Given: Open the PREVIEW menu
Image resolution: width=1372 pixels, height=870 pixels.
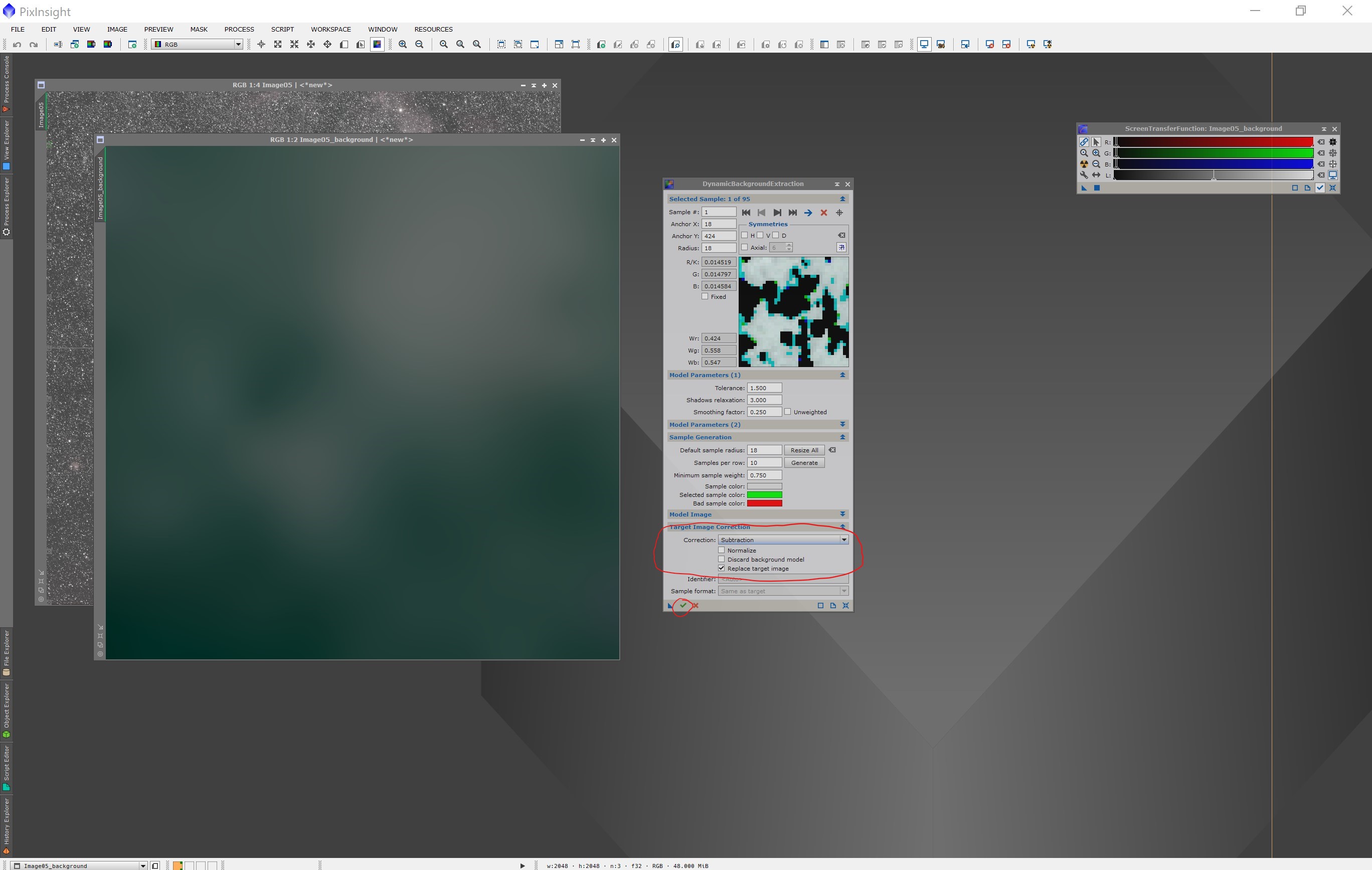Looking at the screenshot, I should point(158,29).
